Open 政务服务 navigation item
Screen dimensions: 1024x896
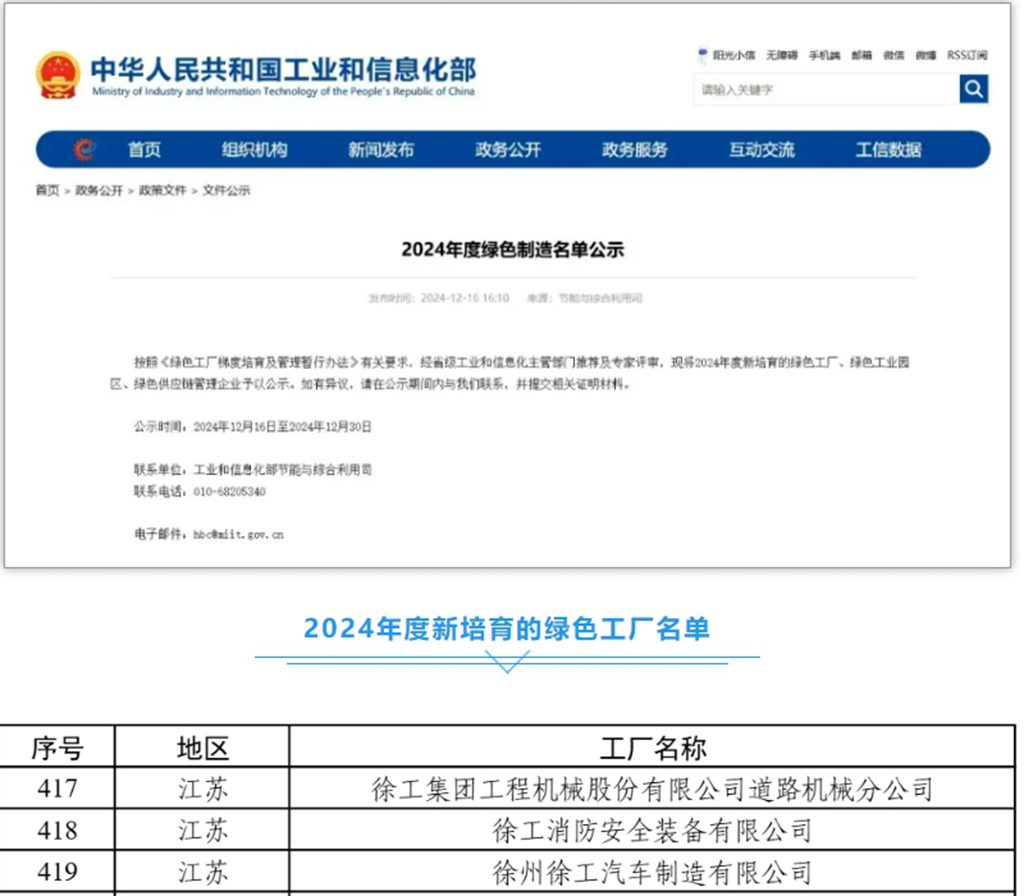(x=635, y=150)
